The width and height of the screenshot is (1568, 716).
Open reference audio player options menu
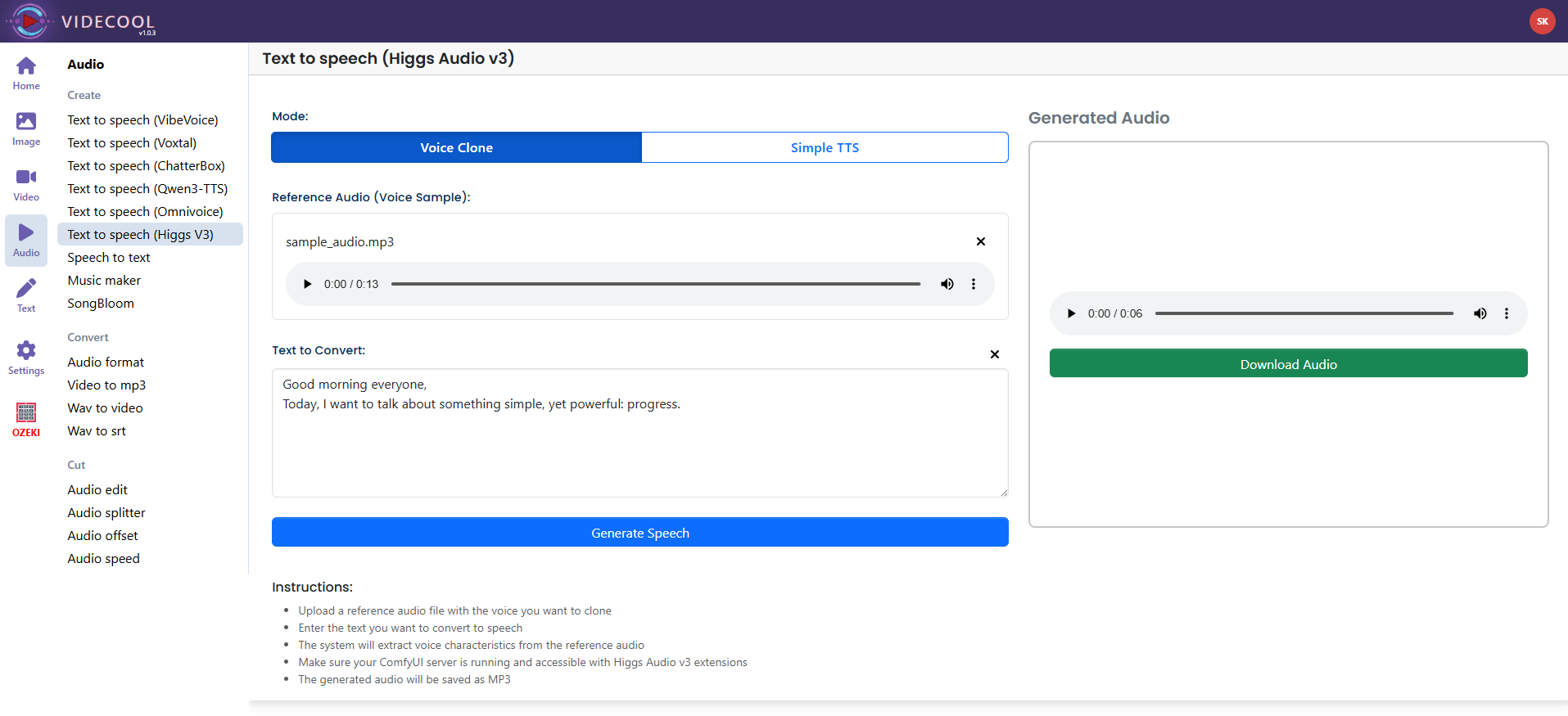974,284
